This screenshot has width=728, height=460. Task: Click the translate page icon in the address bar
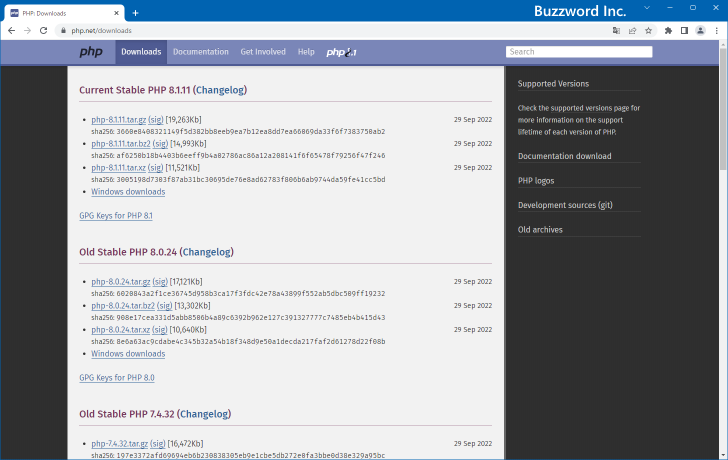616,30
